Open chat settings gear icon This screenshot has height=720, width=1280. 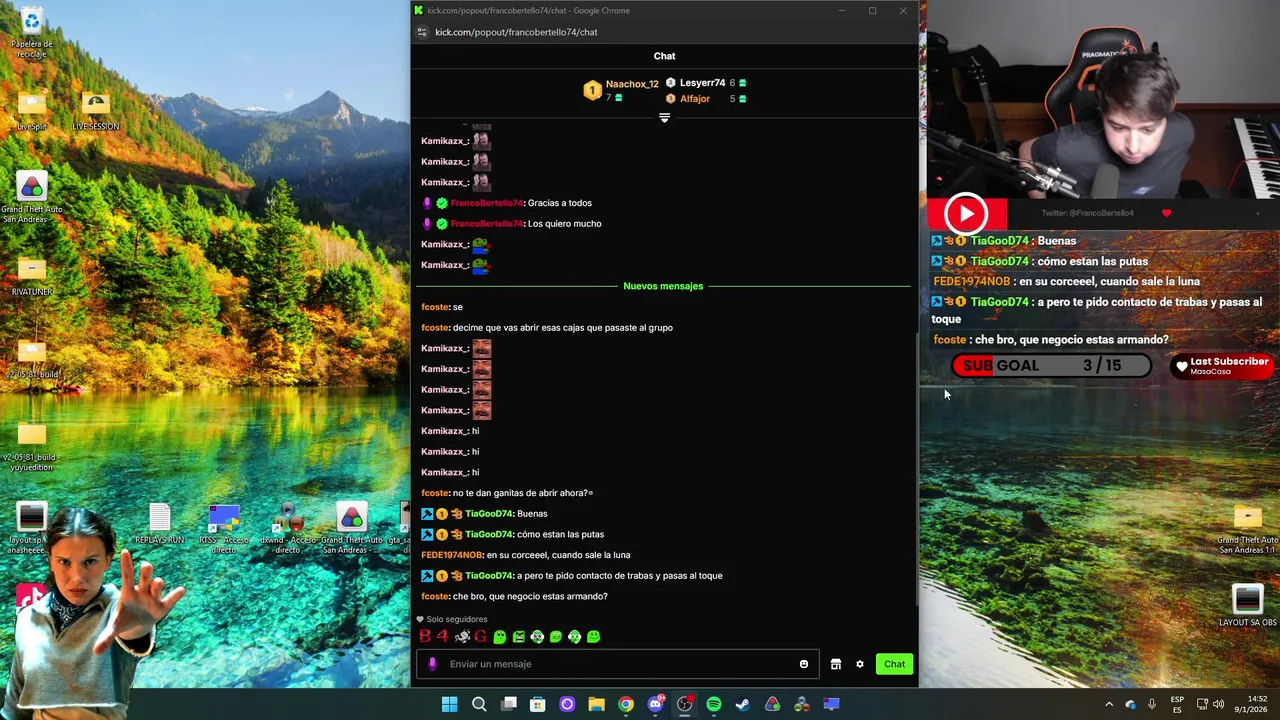[859, 664]
